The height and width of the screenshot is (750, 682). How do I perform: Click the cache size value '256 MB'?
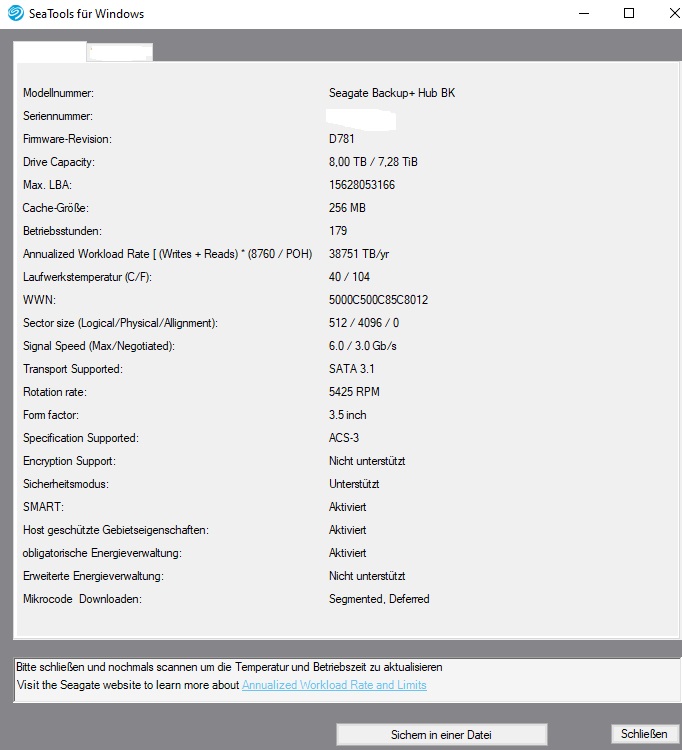(x=347, y=208)
